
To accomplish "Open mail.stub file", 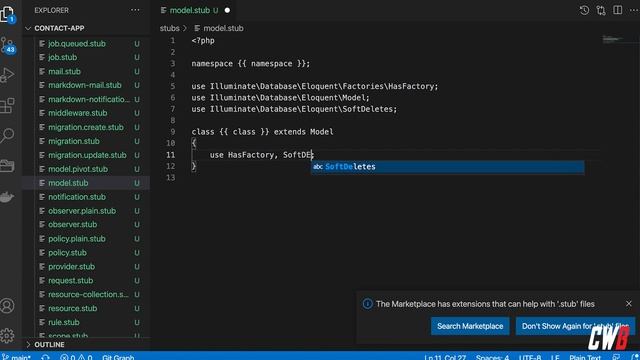I will tap(64, 71).
